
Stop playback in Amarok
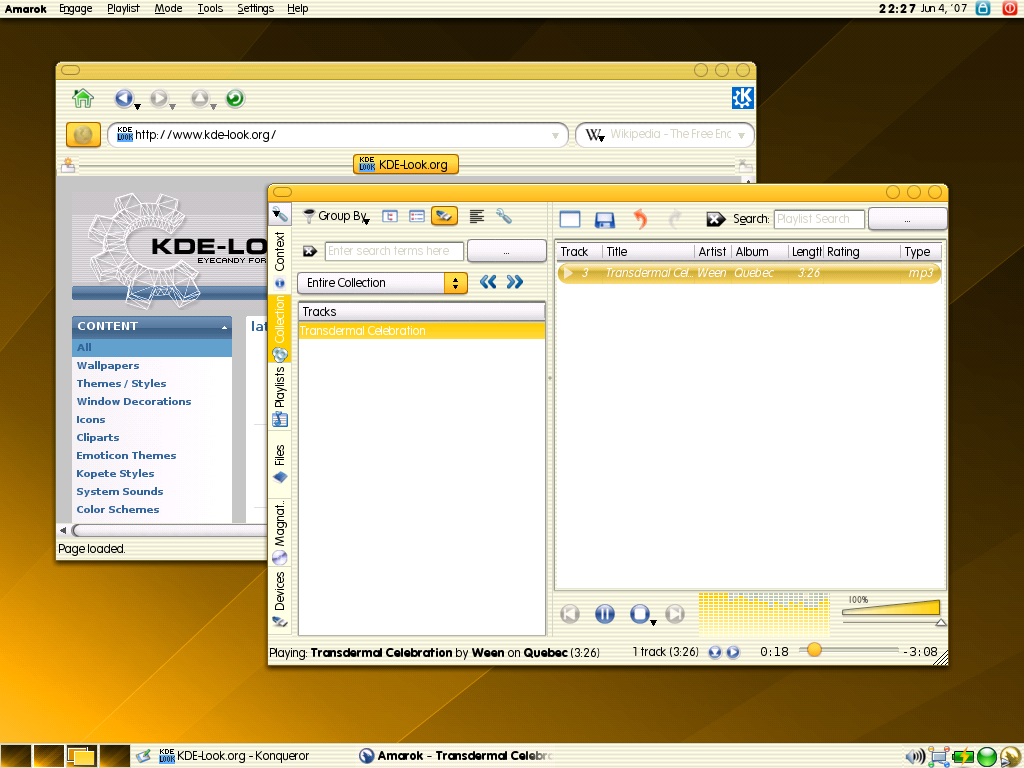[x=639, y=614]
